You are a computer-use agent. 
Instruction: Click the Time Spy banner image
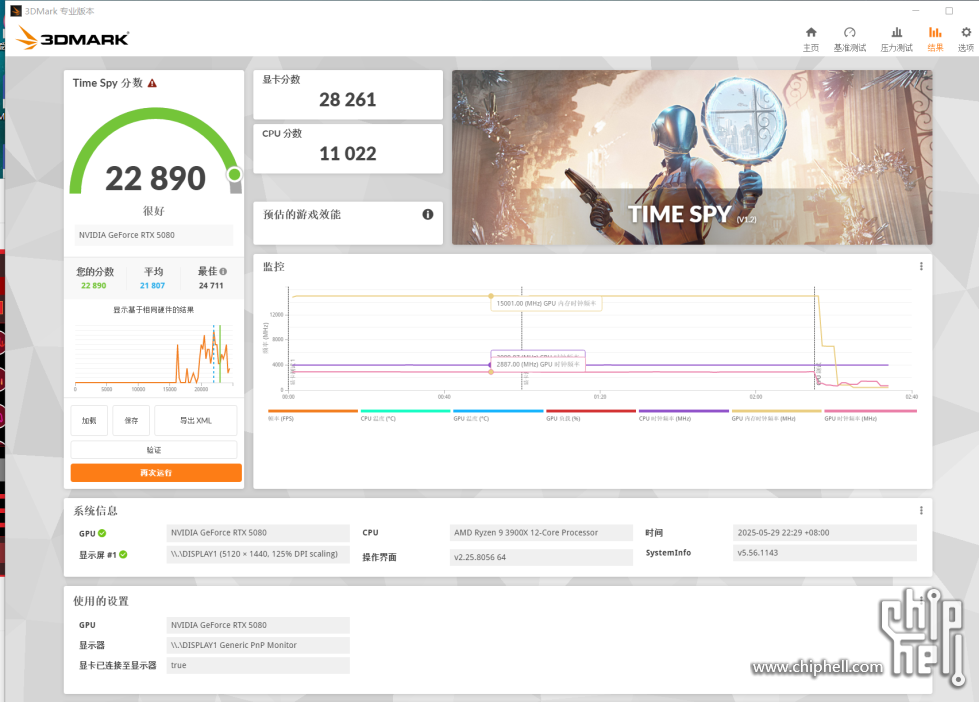692,157
